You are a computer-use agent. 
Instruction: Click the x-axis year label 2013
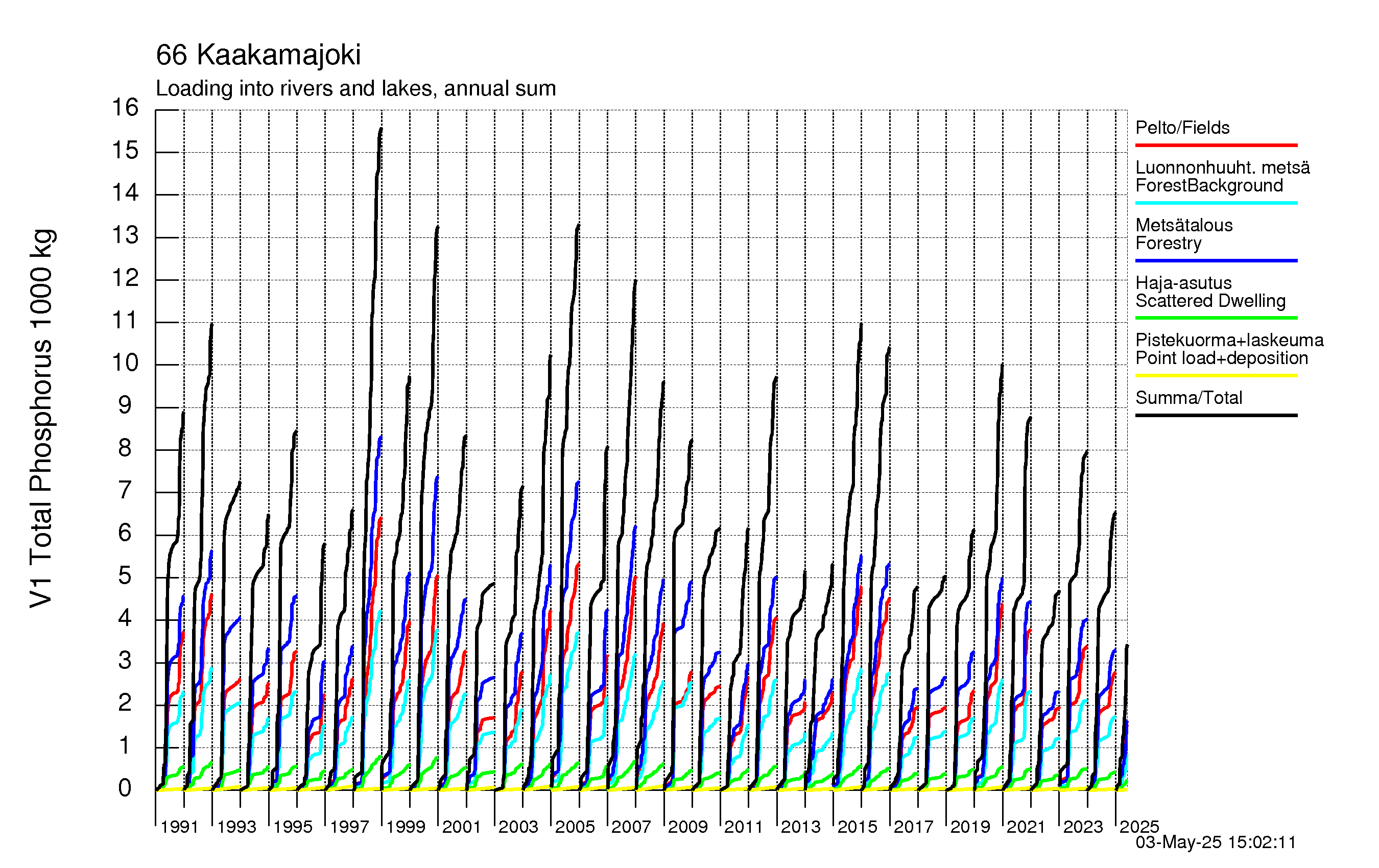click(801, 827)
